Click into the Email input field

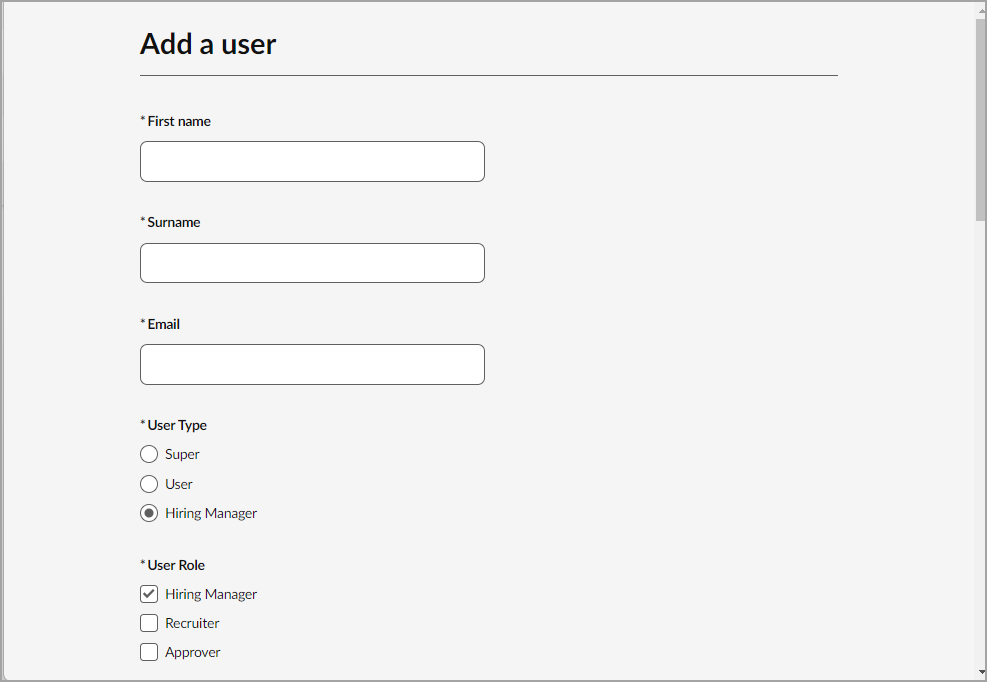[x=312, y=365]
